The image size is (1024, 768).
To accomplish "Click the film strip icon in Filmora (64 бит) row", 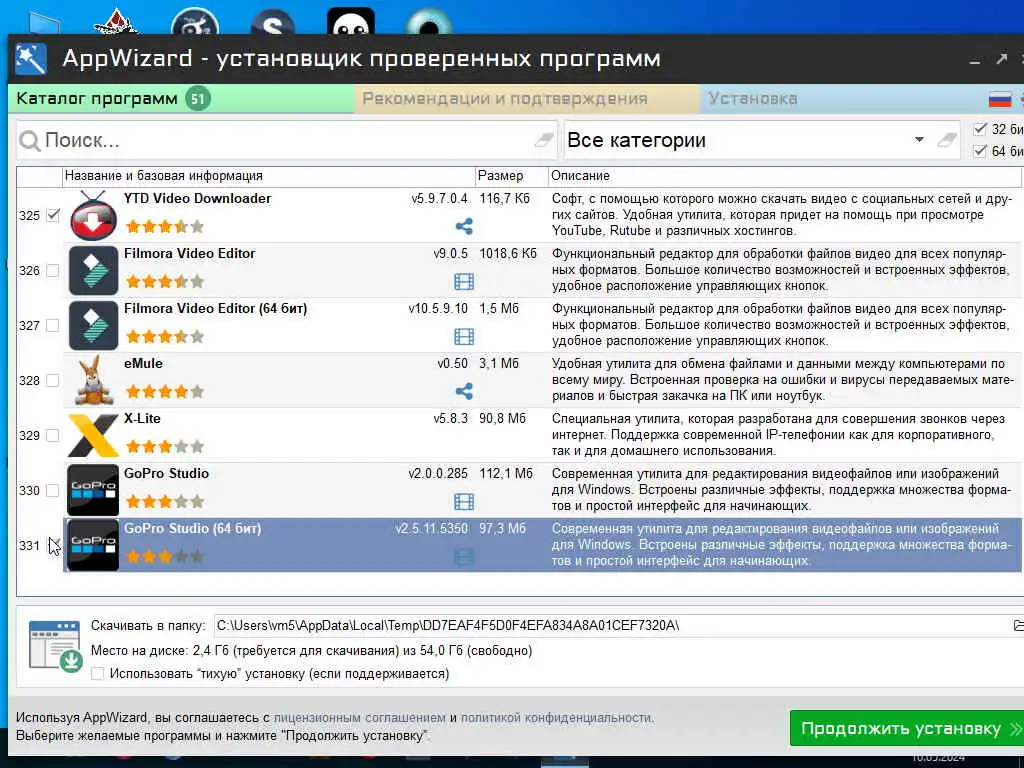I will (x=464, y=336).
